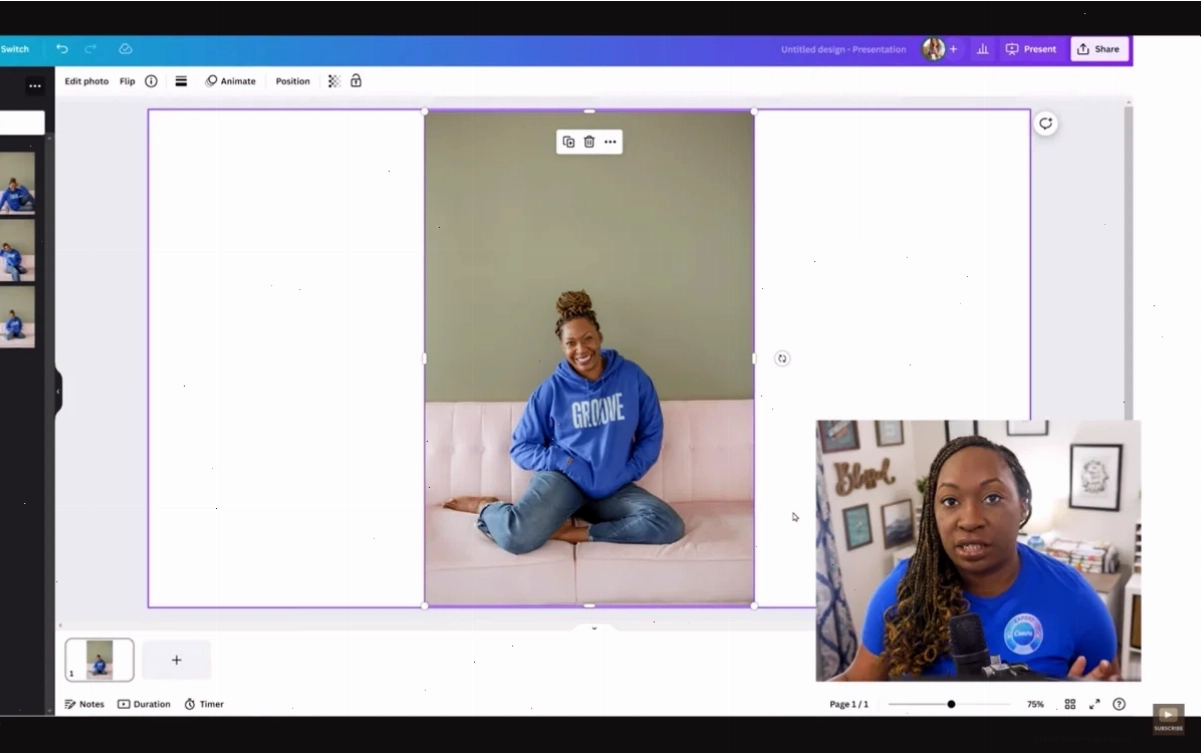The height and width of the screenshot is (755, 1201).
Task: Open the three-dot menu above the photo
Action: tap(610, 142)
